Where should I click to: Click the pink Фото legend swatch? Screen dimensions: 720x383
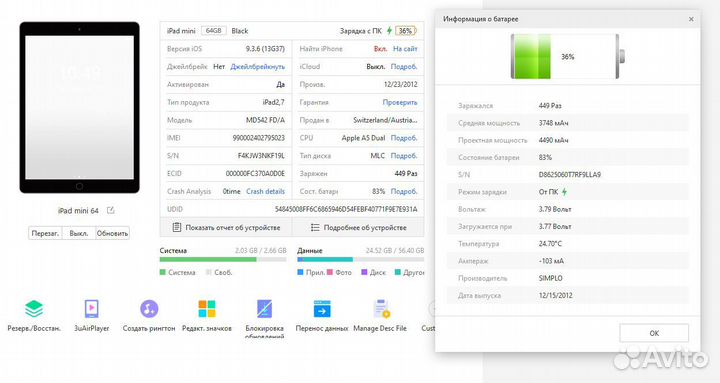[x=329, y=272]
